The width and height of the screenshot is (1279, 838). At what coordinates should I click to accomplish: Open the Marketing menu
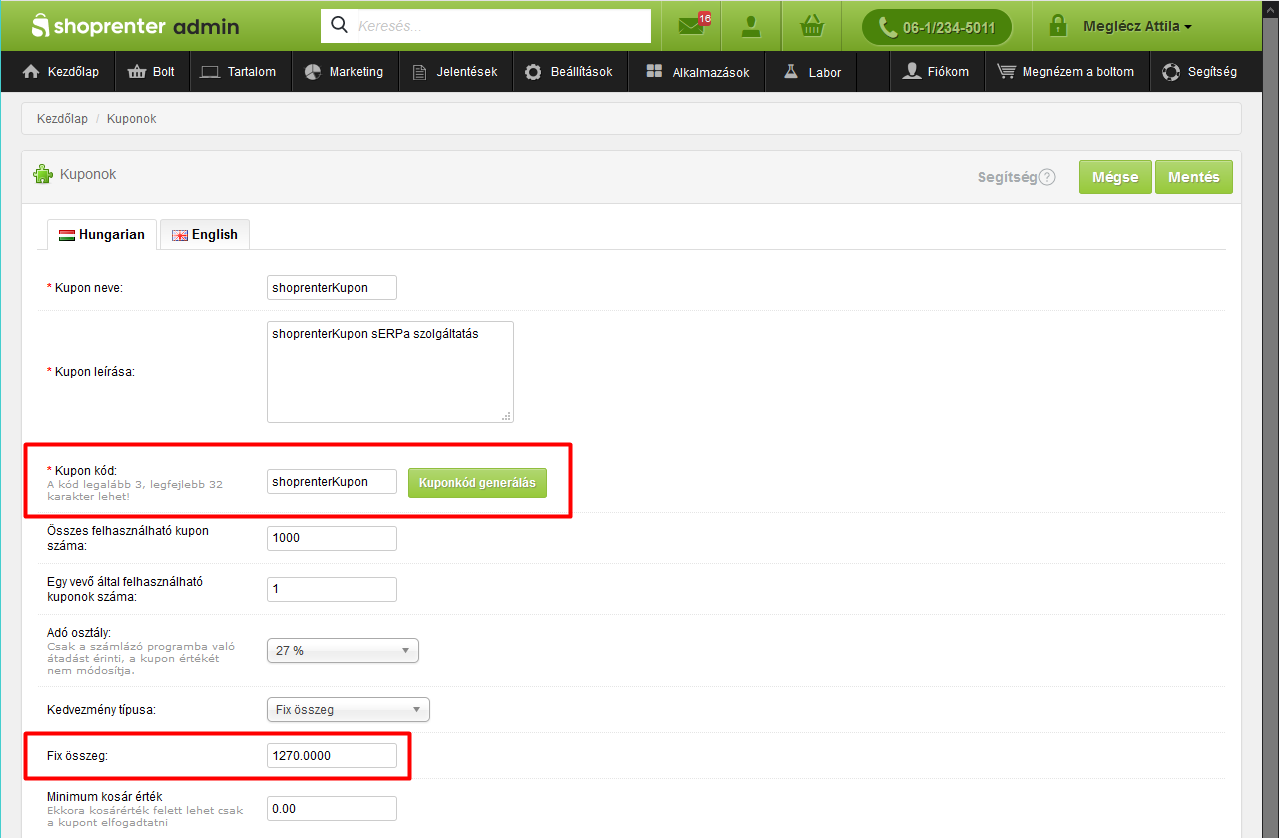[344, 71]
